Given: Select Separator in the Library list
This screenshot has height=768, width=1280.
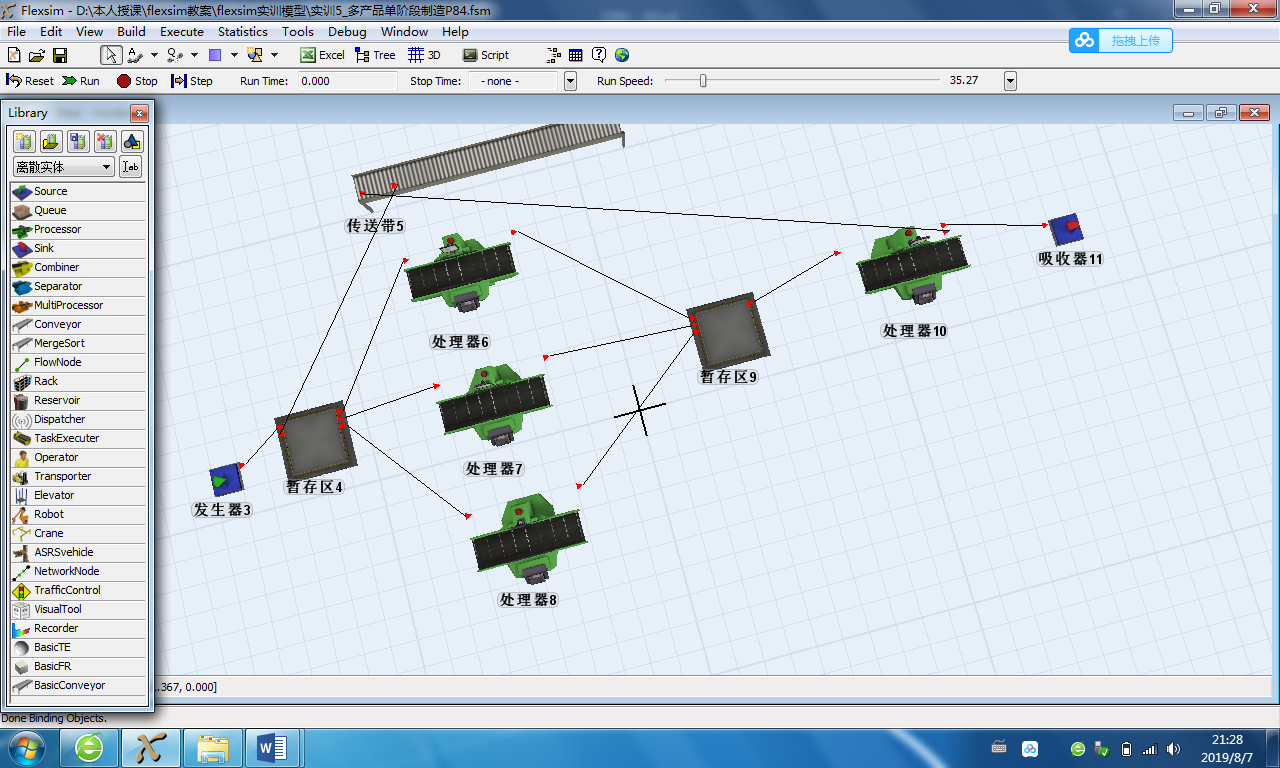Looking at the screenshot, I should 78,286.
